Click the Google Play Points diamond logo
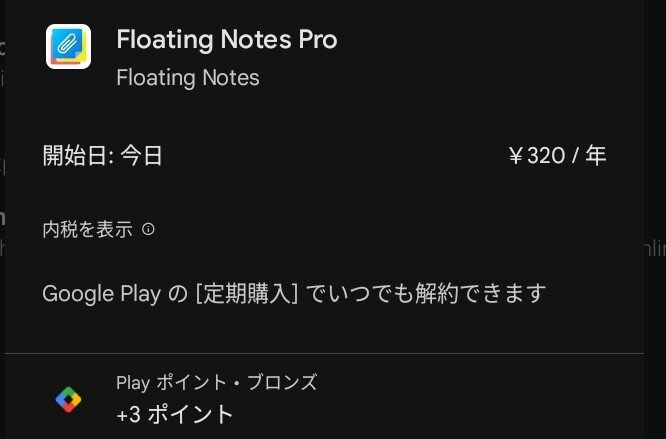 tap(68, 400)
